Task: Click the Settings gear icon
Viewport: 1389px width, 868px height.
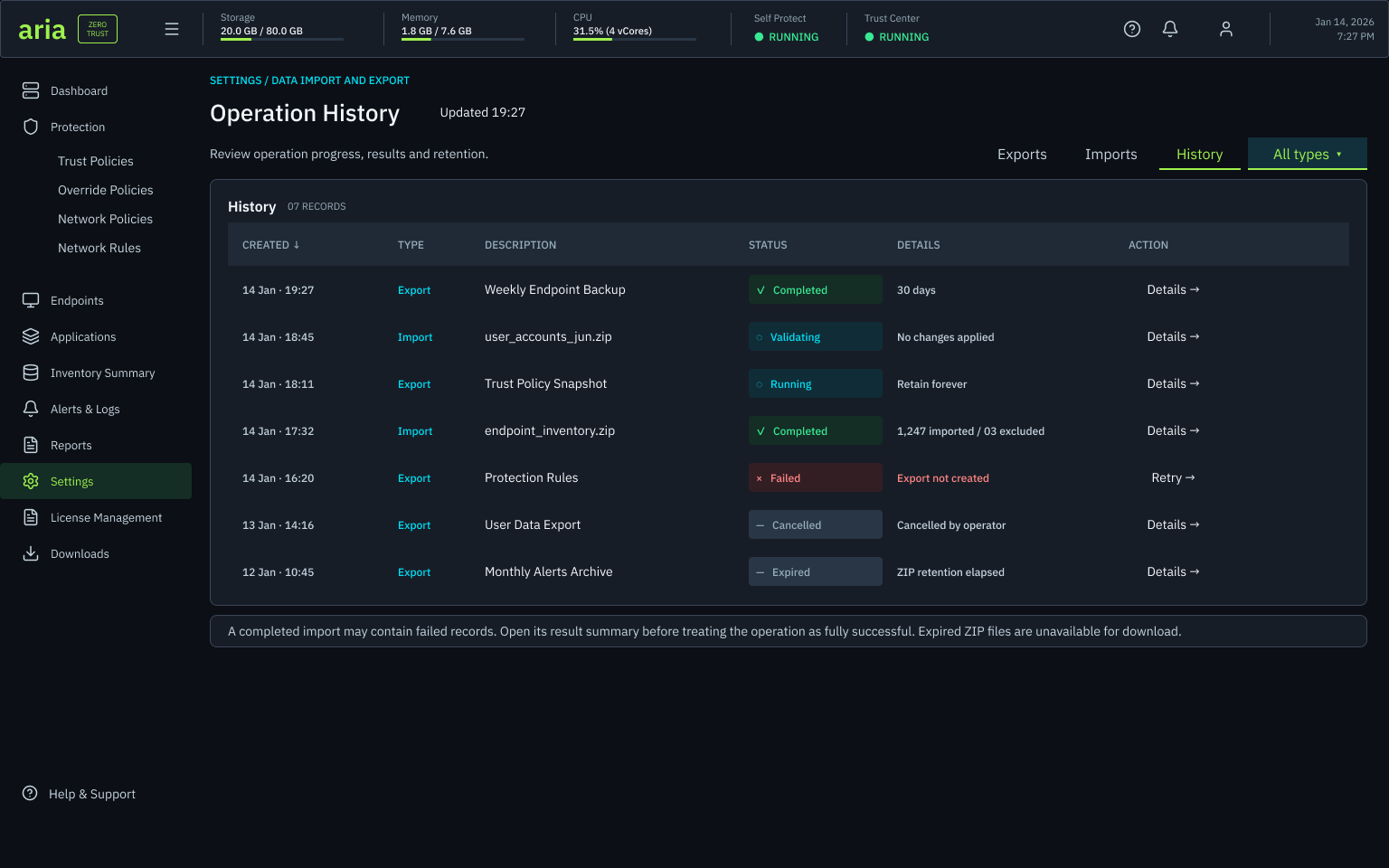Action: point(31,481)
